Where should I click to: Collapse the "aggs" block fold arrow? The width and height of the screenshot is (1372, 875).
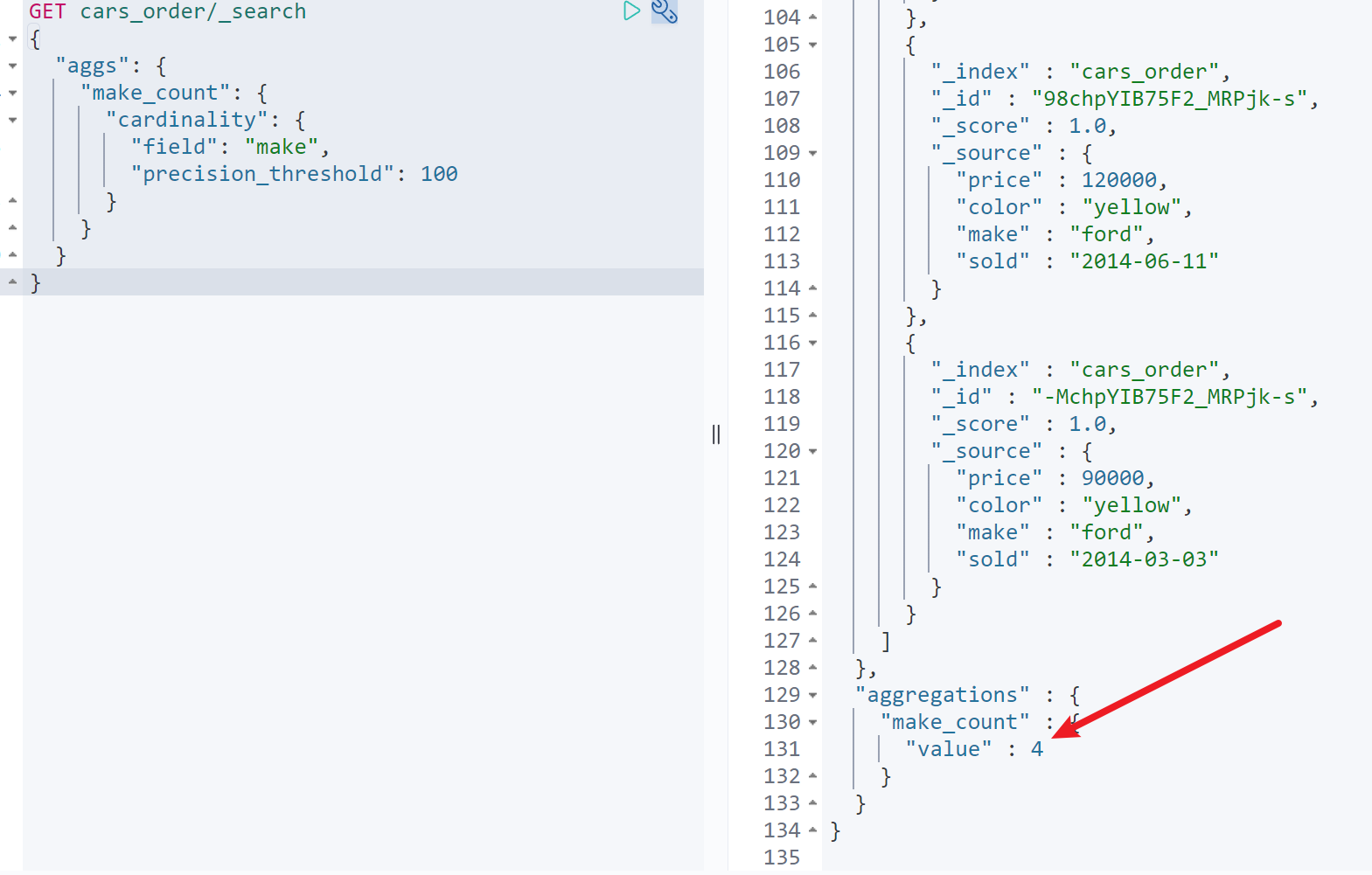point(12,66)
